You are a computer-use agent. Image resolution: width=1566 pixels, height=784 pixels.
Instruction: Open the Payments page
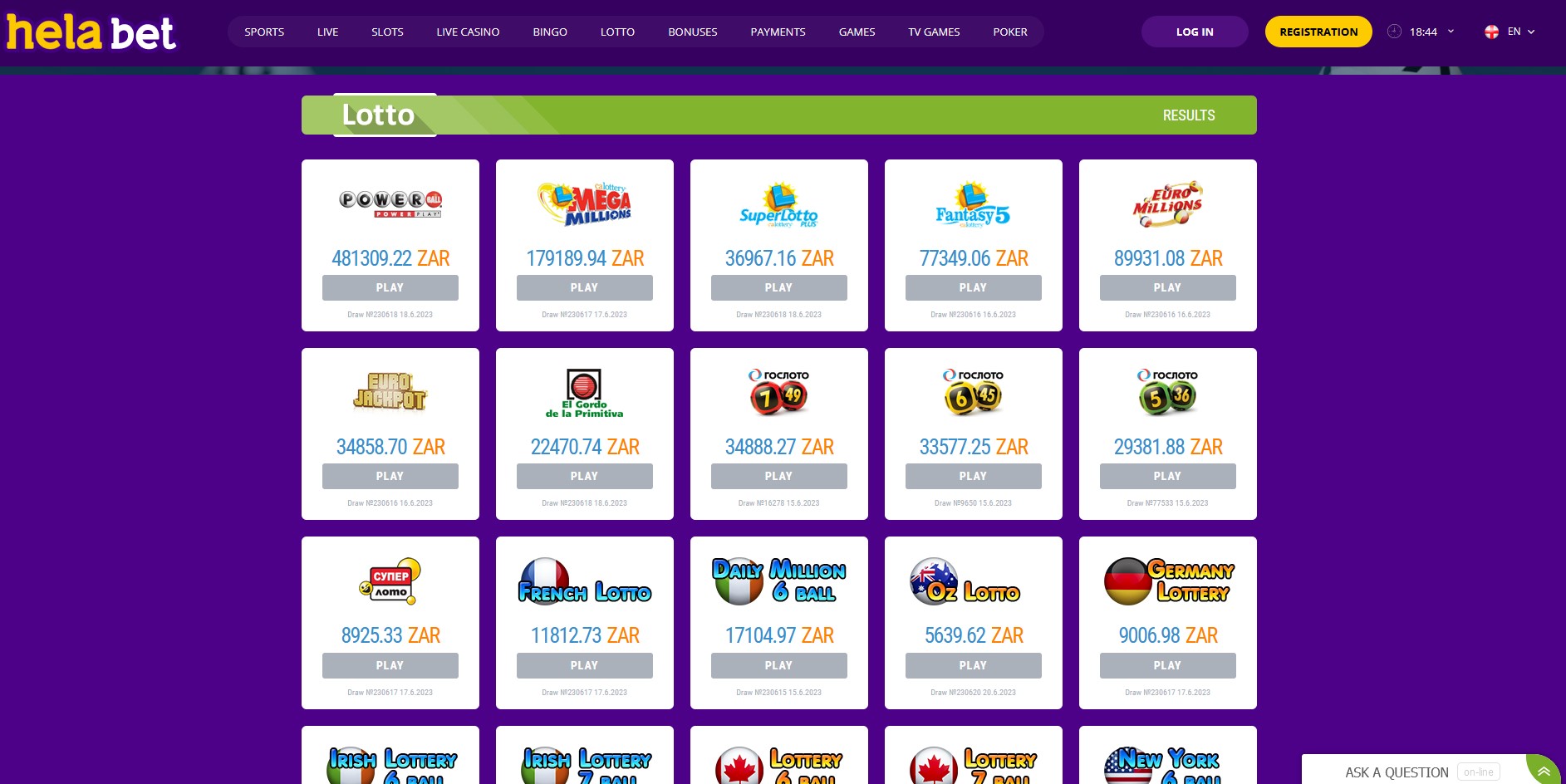tap(778, 32)
